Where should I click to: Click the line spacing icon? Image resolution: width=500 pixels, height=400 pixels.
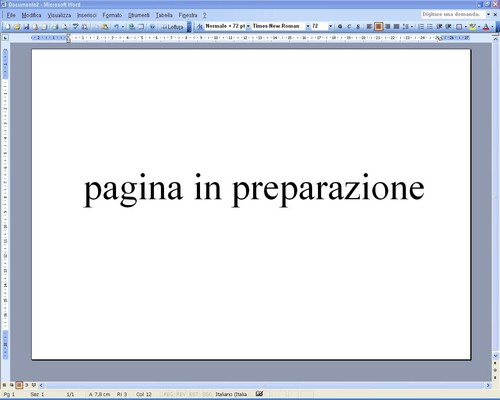[406, 26]
